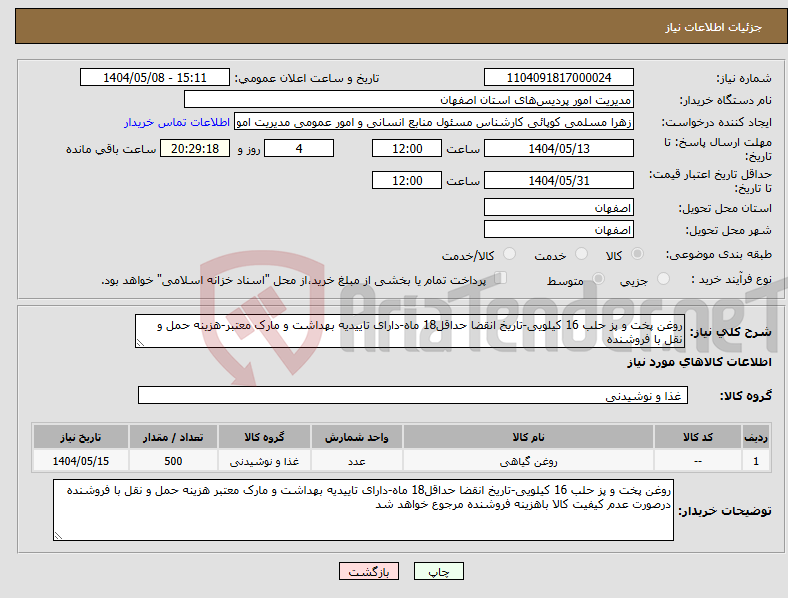Click the تعداد / مقدار column header

click(x=173, y=437)
